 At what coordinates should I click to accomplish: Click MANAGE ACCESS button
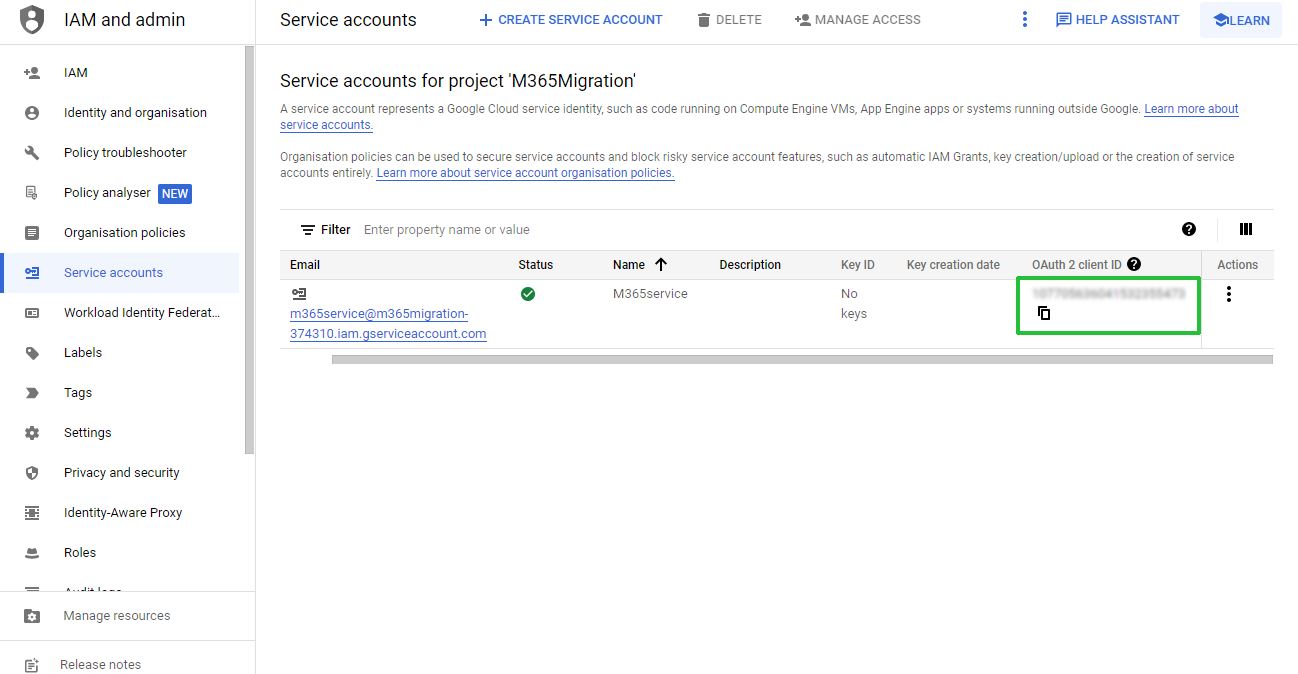pos(858,20)
